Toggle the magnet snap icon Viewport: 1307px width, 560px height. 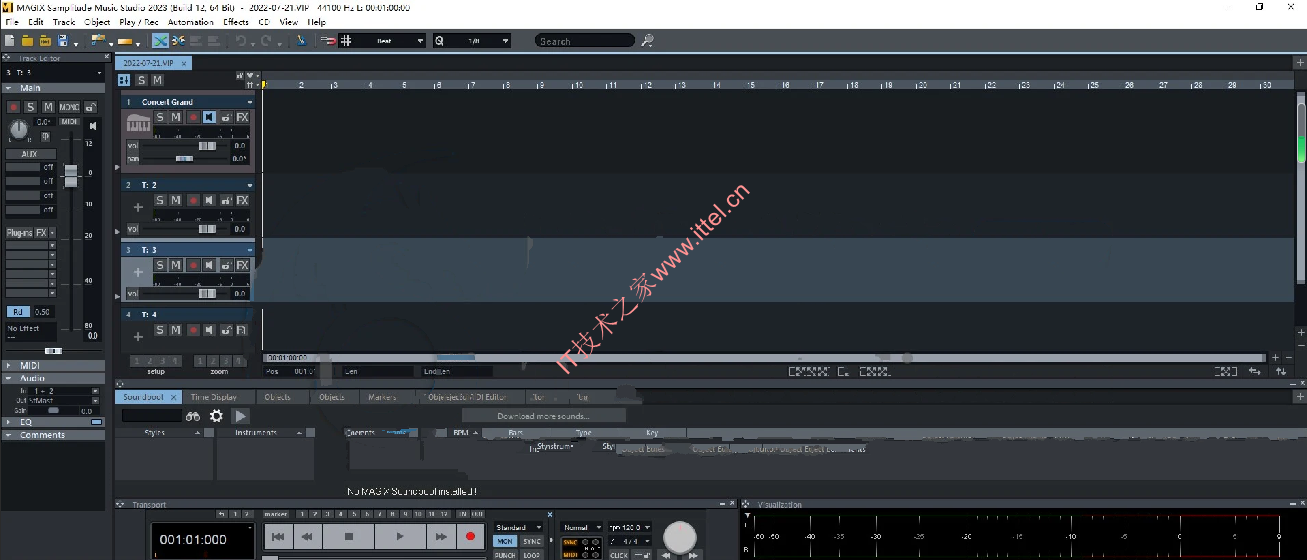[328, 41]
